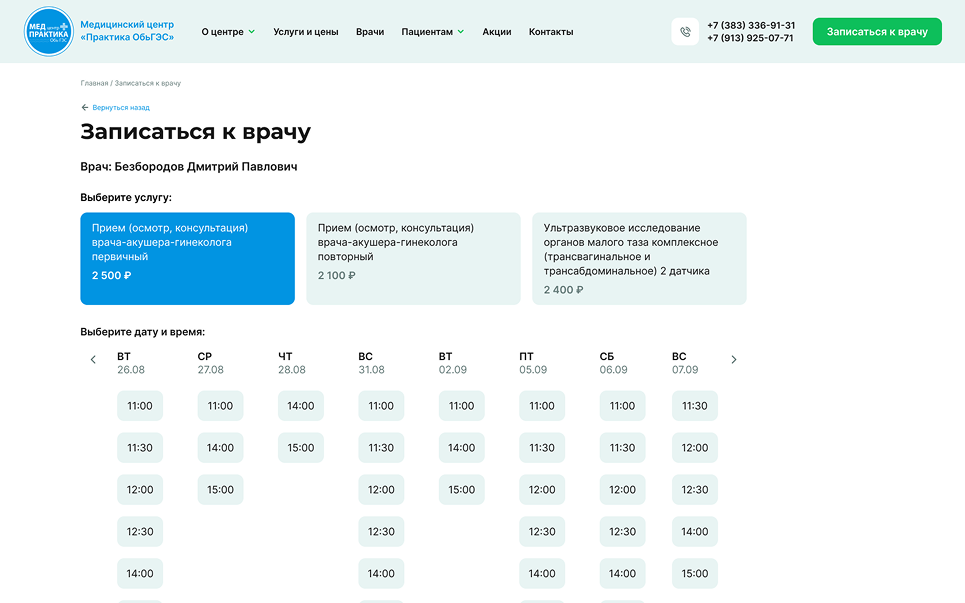Choose 14:00 slot on Thursday 28.08
This screenshot has height=603, width=965.
point(301,406)
